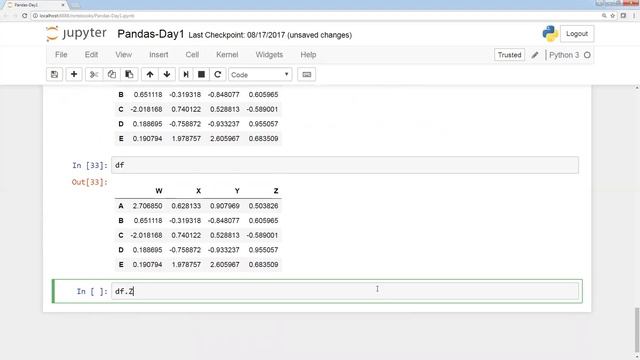Screen dimensions: 640x360
Task: Reload page in browser toolbar
Action: (24, 16)
